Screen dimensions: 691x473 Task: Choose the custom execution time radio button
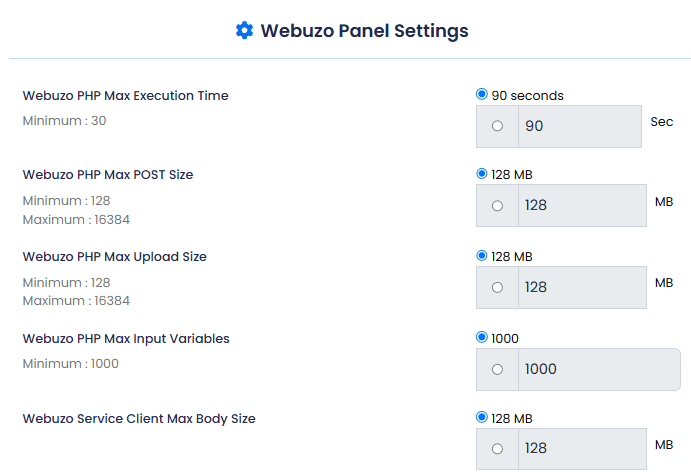(x=497, y=126)
